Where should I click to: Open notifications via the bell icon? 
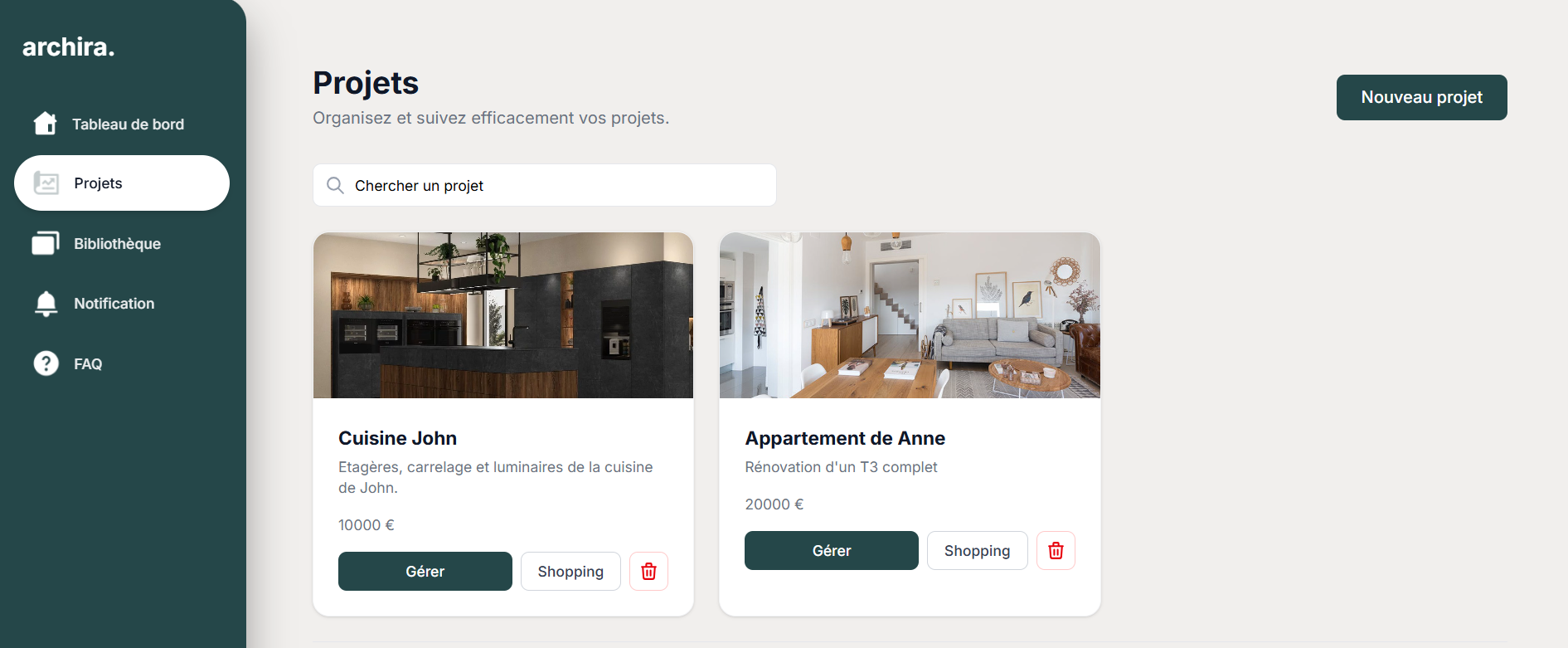pos(46,304)
